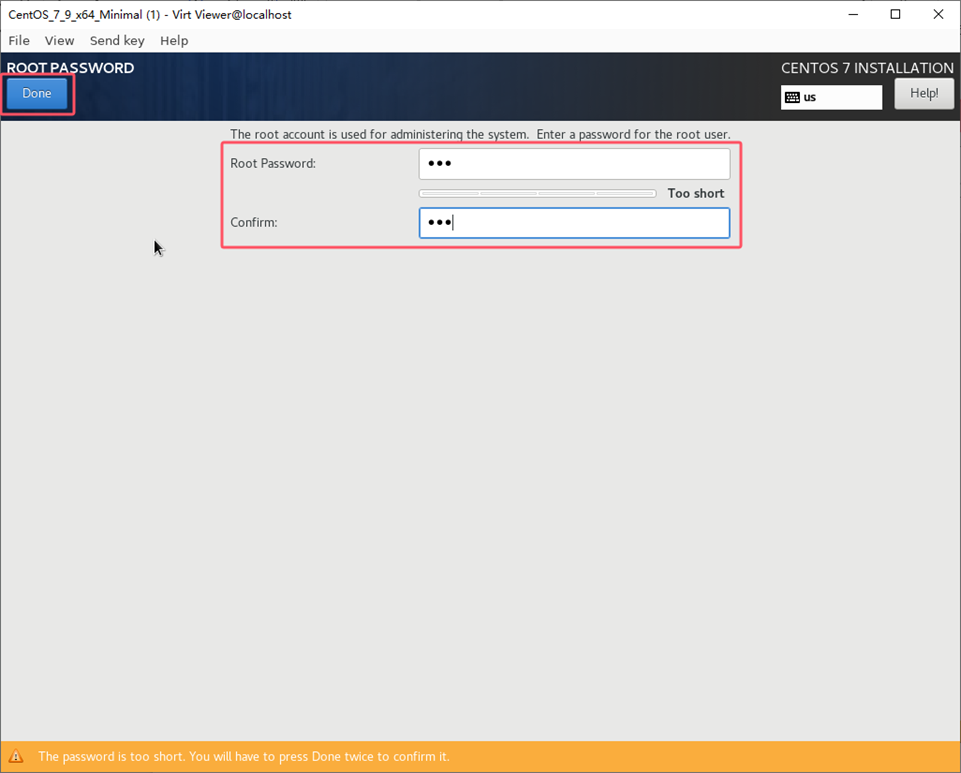Screen dimensions: 961x773
Task: Focus the Confirm password input field
Action: (574, 223)
